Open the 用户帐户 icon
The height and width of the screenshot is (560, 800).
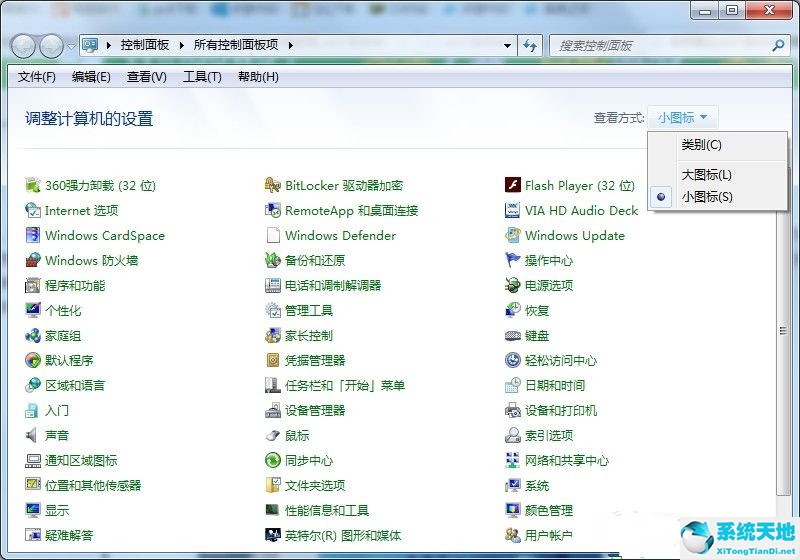pyautogui.click(x=513, y=535)
